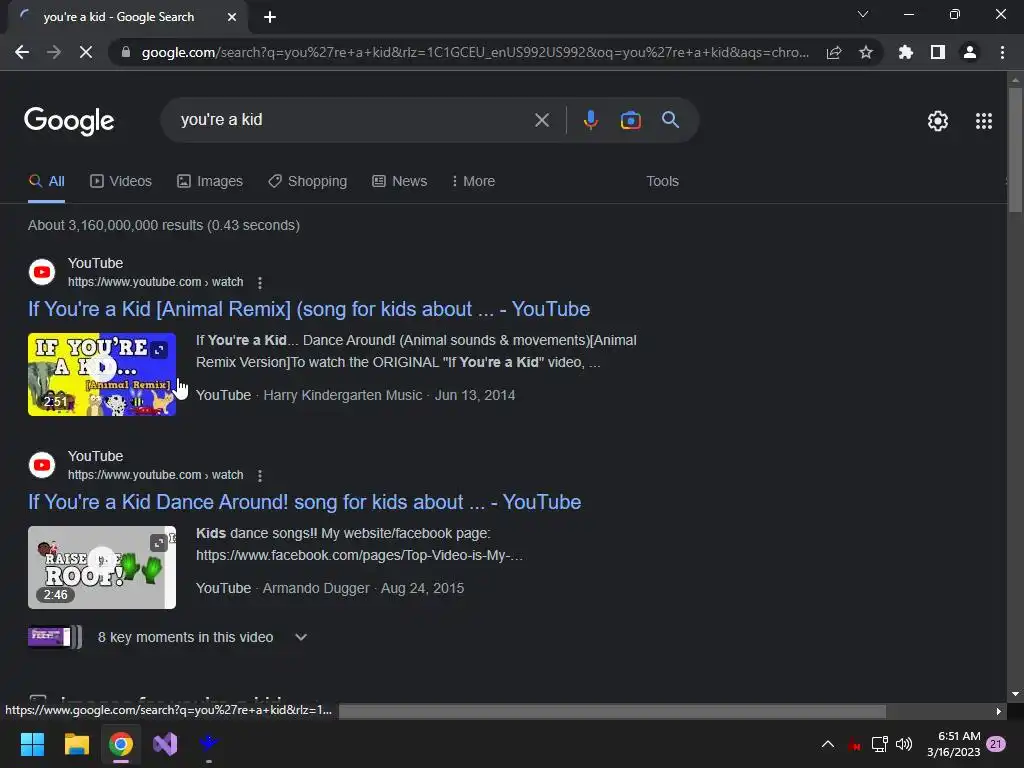Open the Windows Start menu
The height and width of the screenshot is (768, 1024).
click(32, 744)
